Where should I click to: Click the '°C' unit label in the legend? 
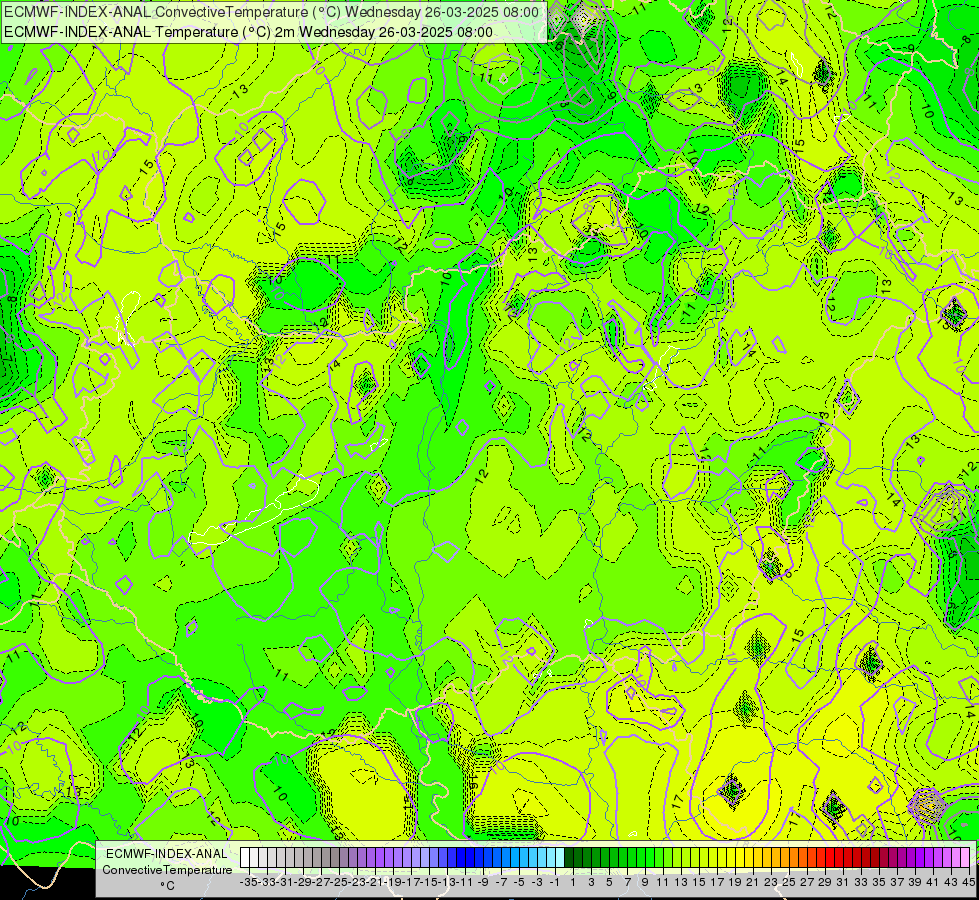tap(167, 886)
